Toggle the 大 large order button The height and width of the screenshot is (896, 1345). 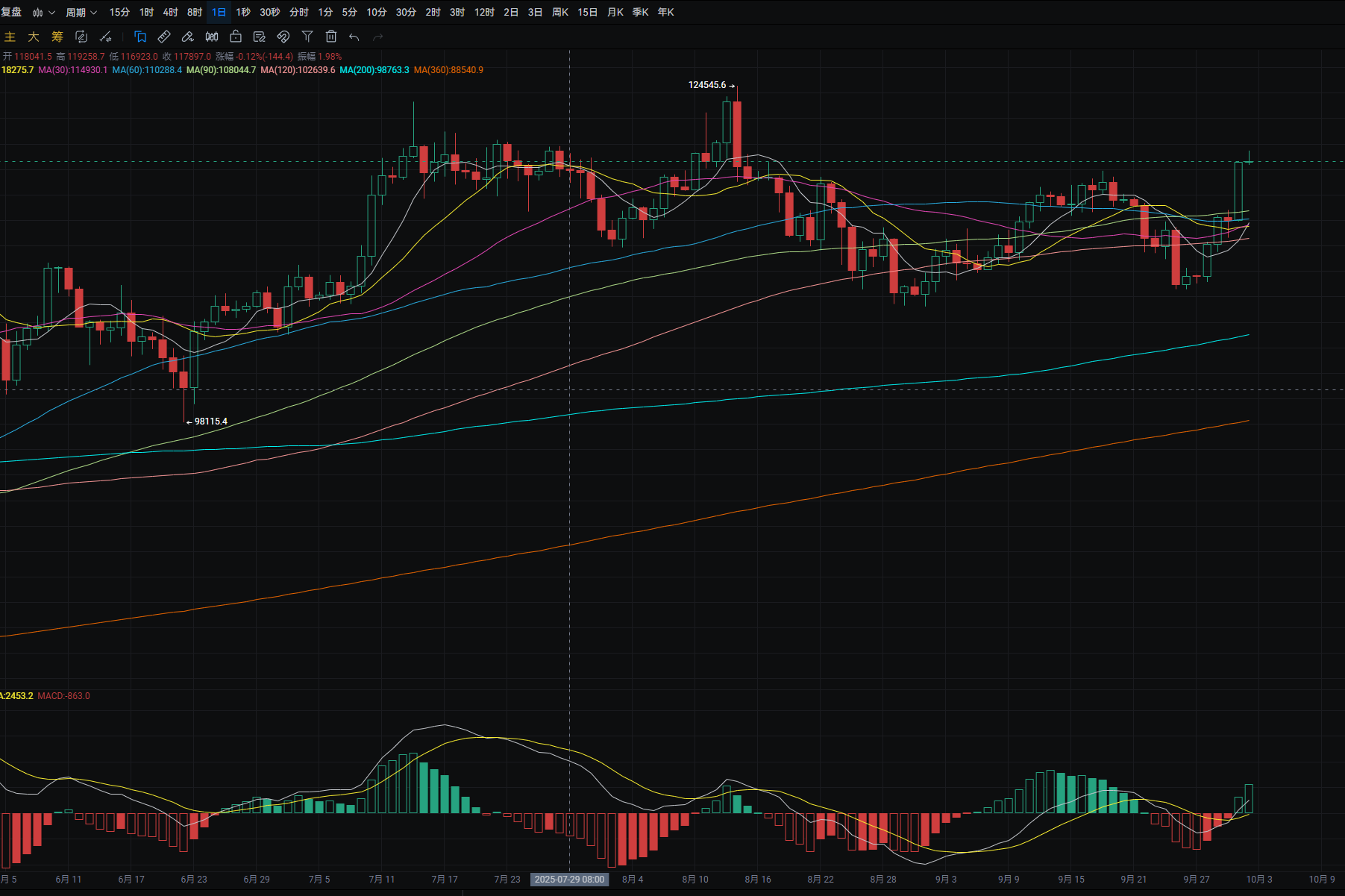click(x=34, y=37)
